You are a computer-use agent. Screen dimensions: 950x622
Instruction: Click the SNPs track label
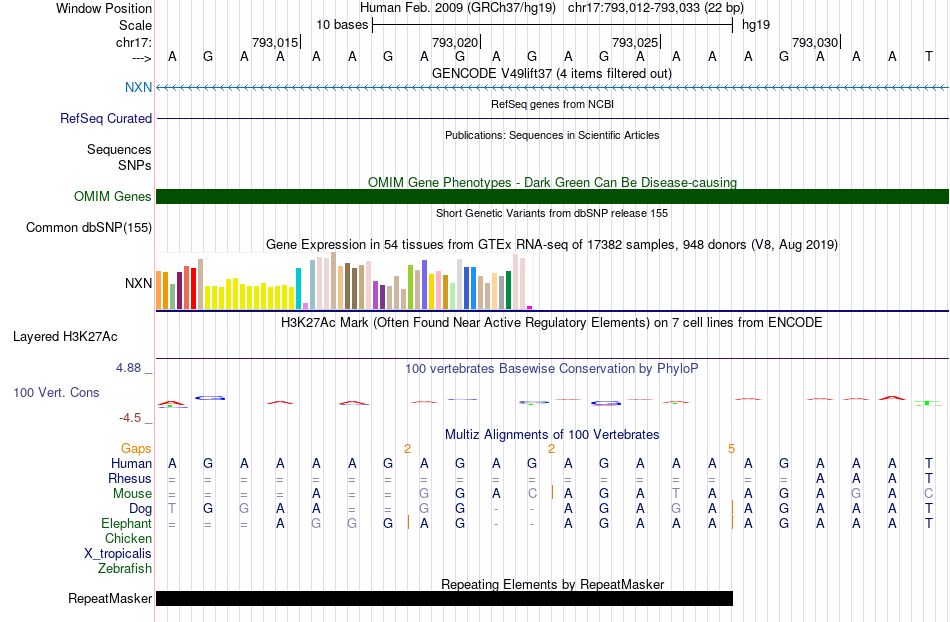click(x=135, y=165)
